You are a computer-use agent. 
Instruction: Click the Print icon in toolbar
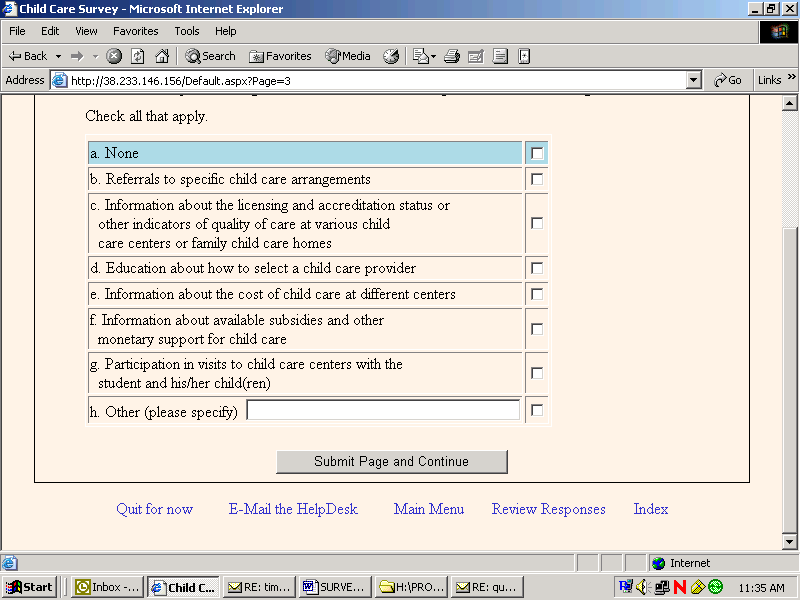pyautogui.click(x=452, y=56)
